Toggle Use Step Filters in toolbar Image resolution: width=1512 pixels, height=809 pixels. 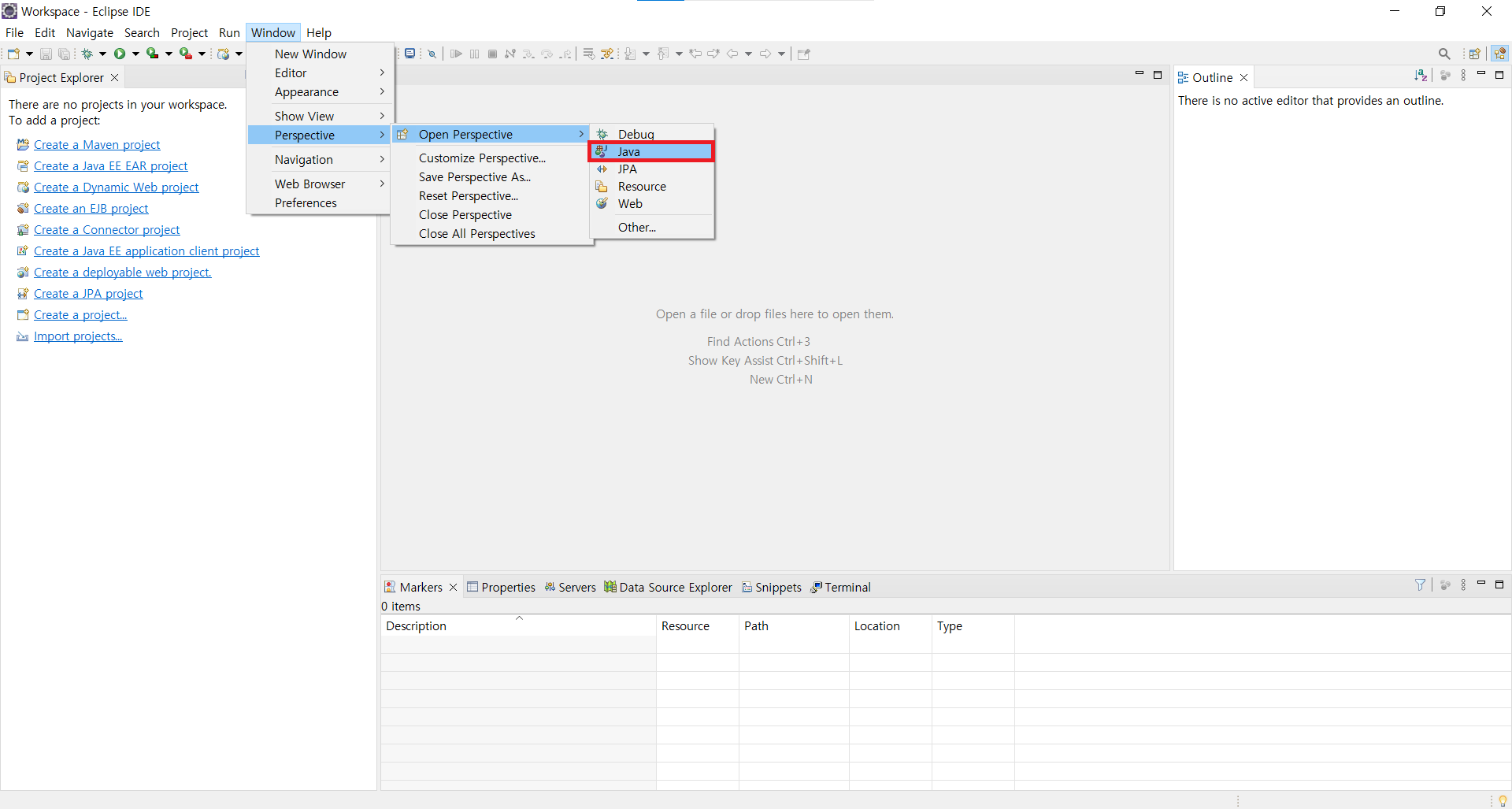coord(607,54)
